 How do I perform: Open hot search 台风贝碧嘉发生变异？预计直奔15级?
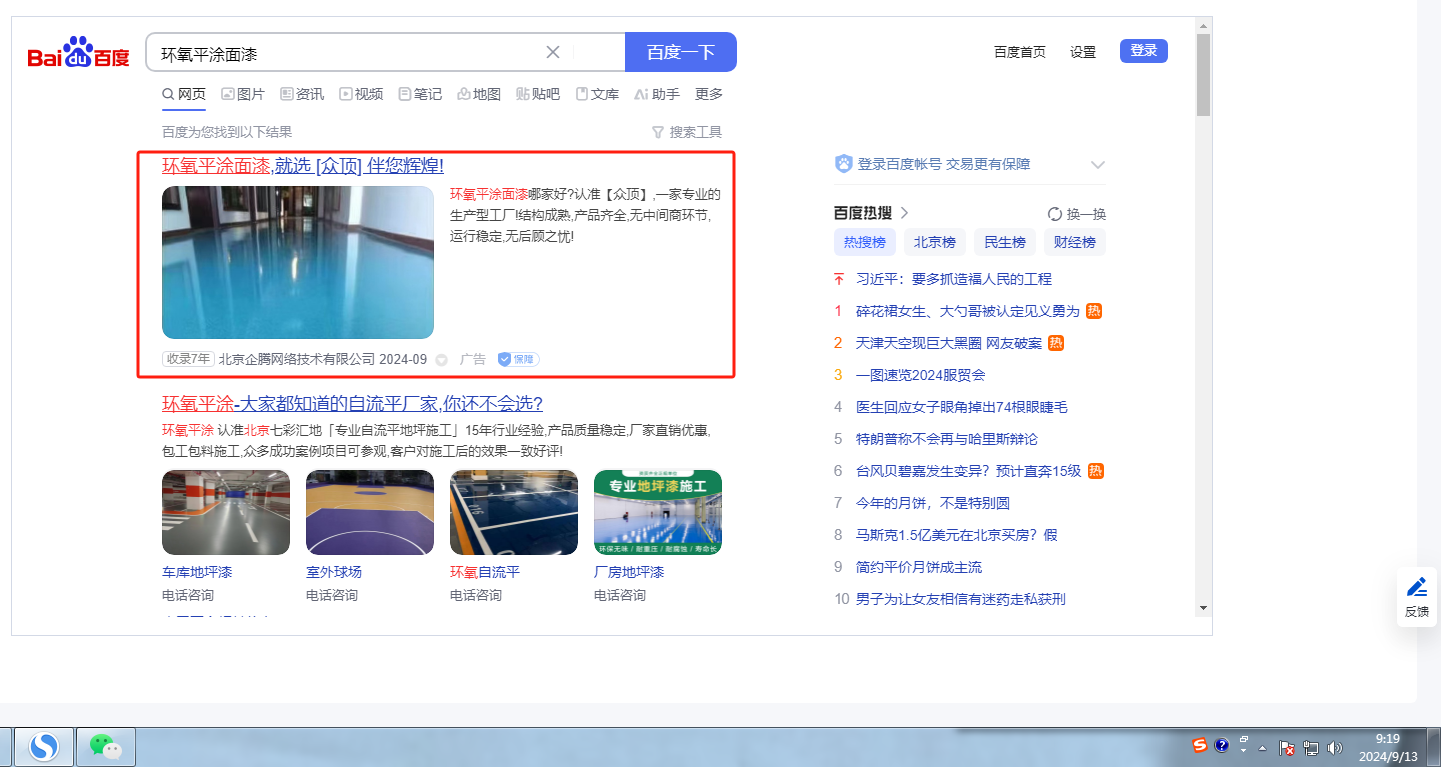(x=968, y=471)
